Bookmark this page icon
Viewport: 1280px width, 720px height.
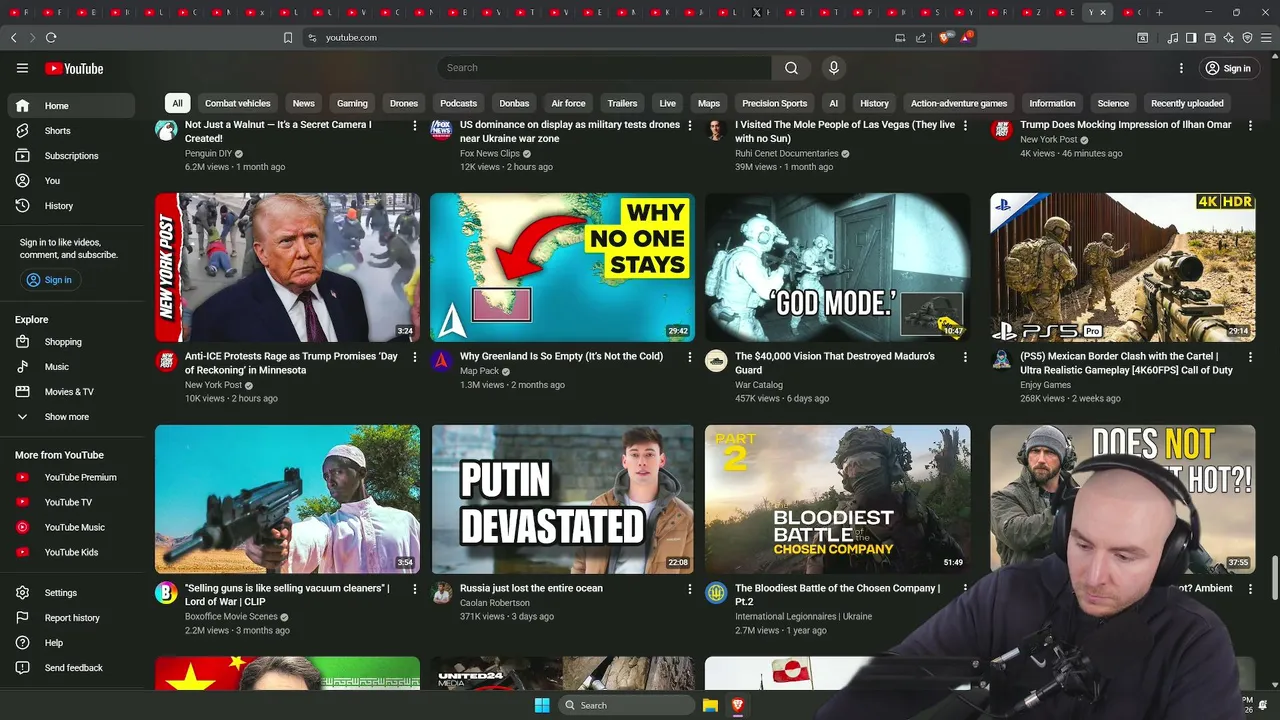click(x=288, y=37)
